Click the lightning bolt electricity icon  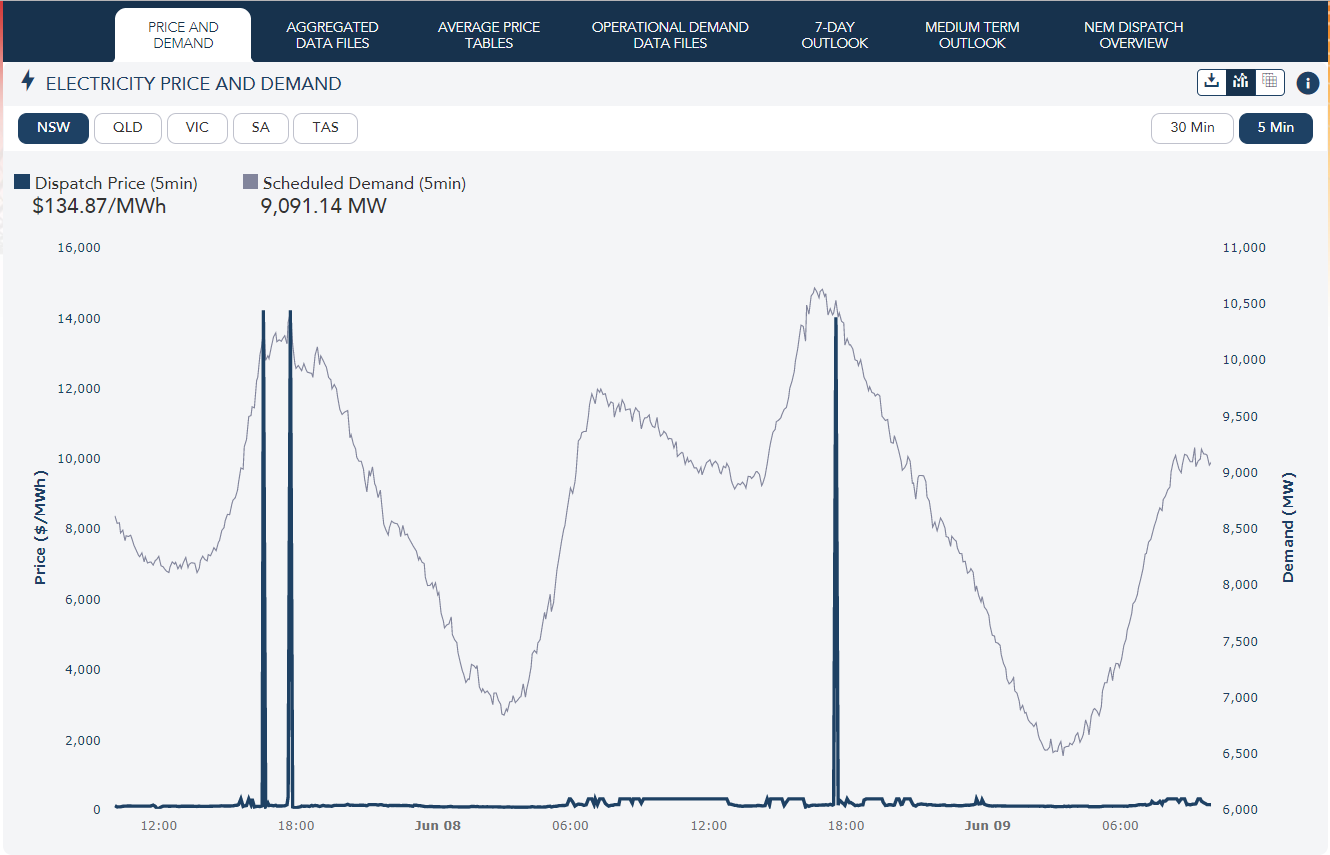pos(28,81)
